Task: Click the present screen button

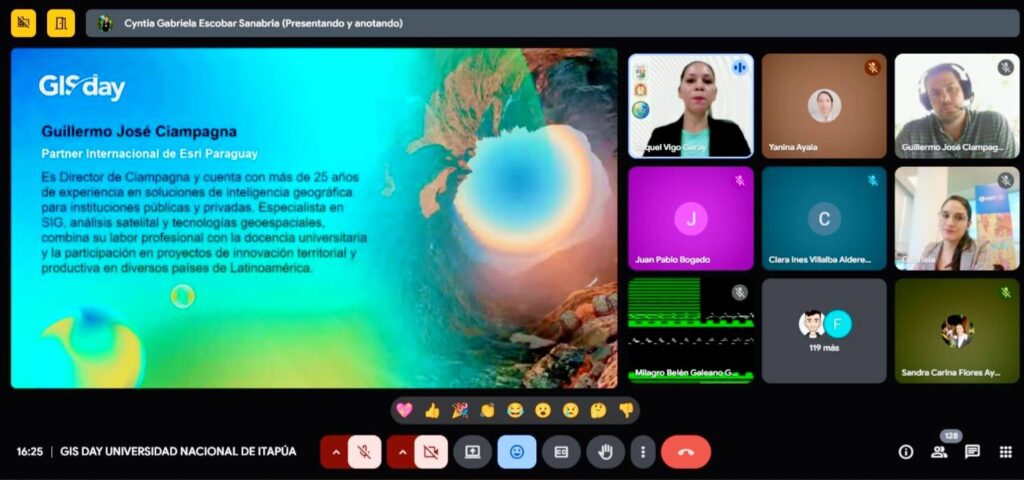Action: tap(472, 452)
